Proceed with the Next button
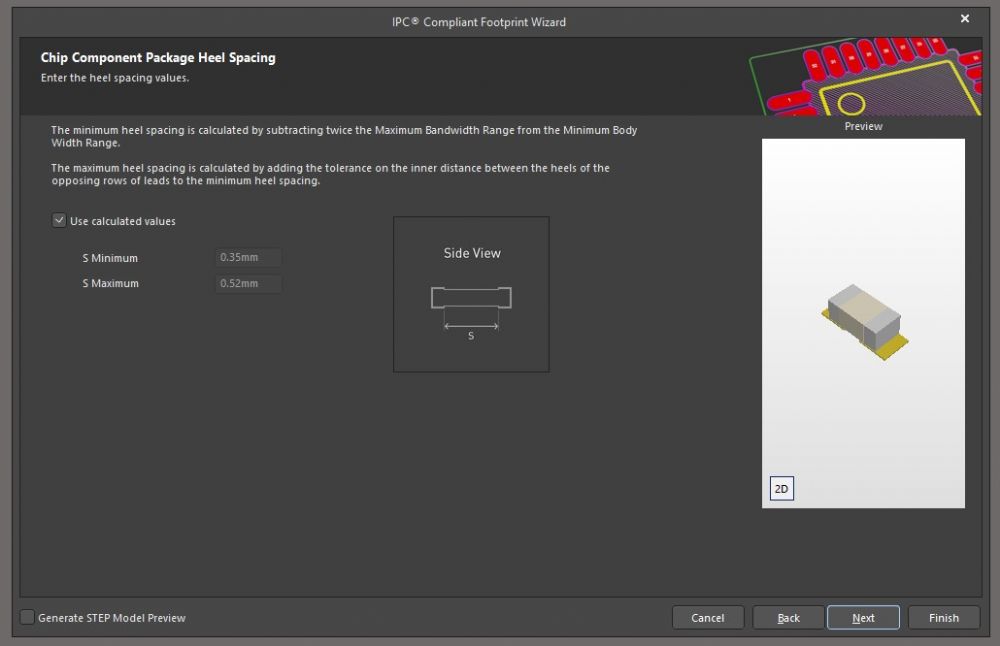This screenshot has height=646, width=1000. pos(863,618)
